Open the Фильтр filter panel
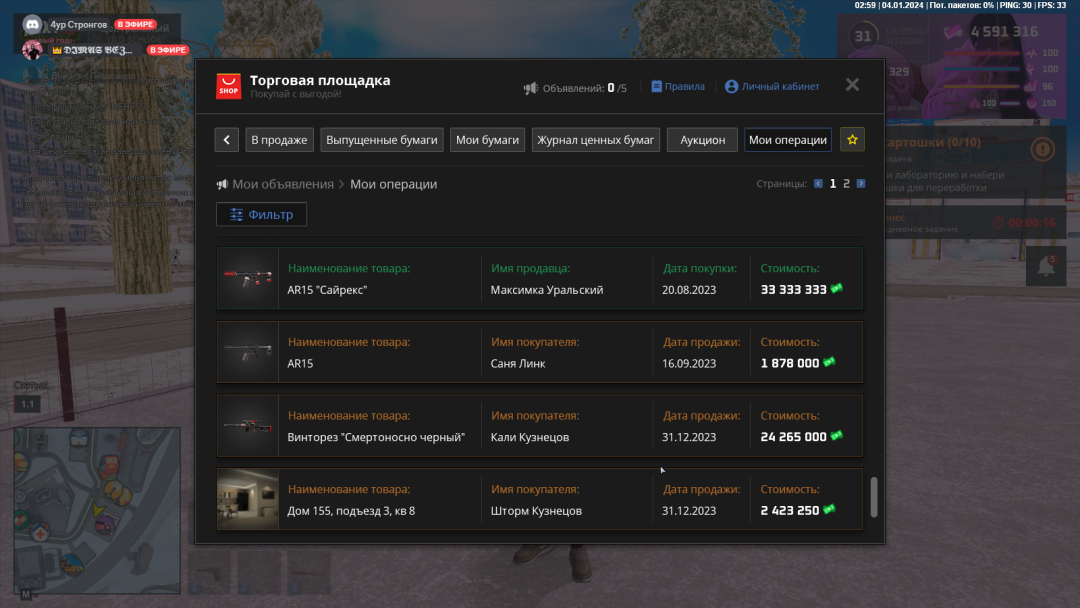Screen dimensions: 1080x608 (261, 215)
